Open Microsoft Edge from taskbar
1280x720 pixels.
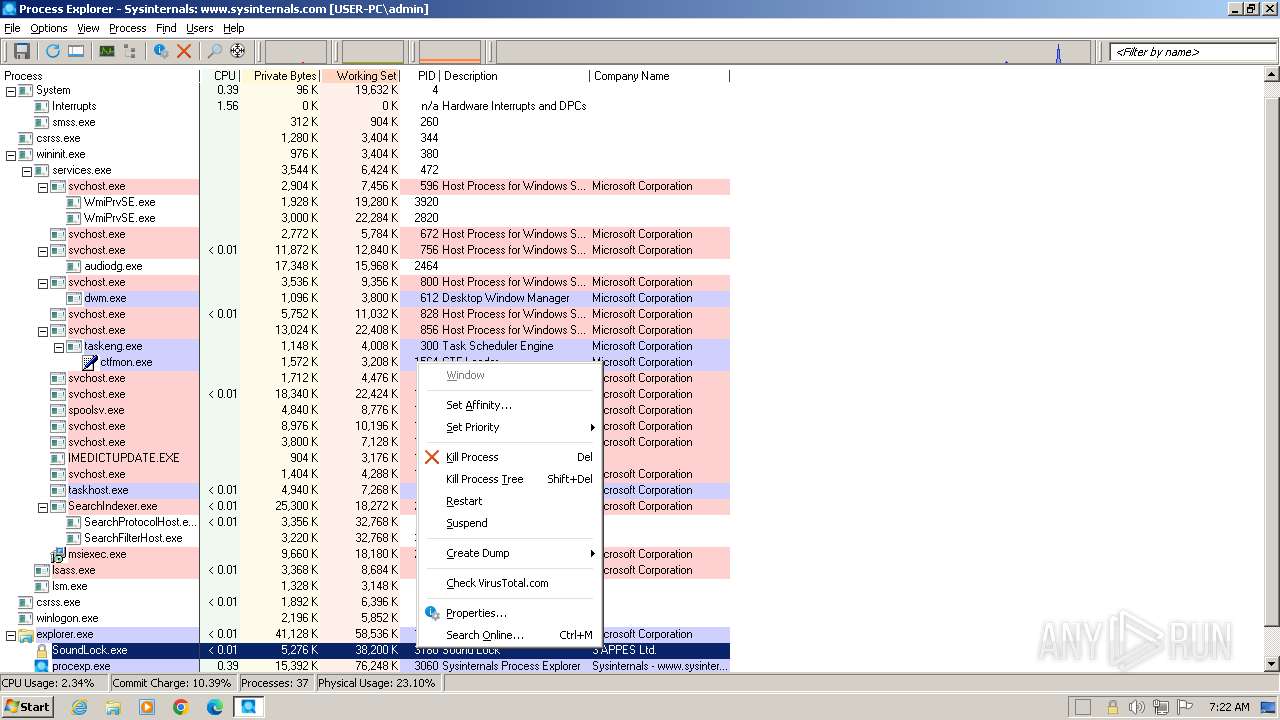(x=215, y=707)
